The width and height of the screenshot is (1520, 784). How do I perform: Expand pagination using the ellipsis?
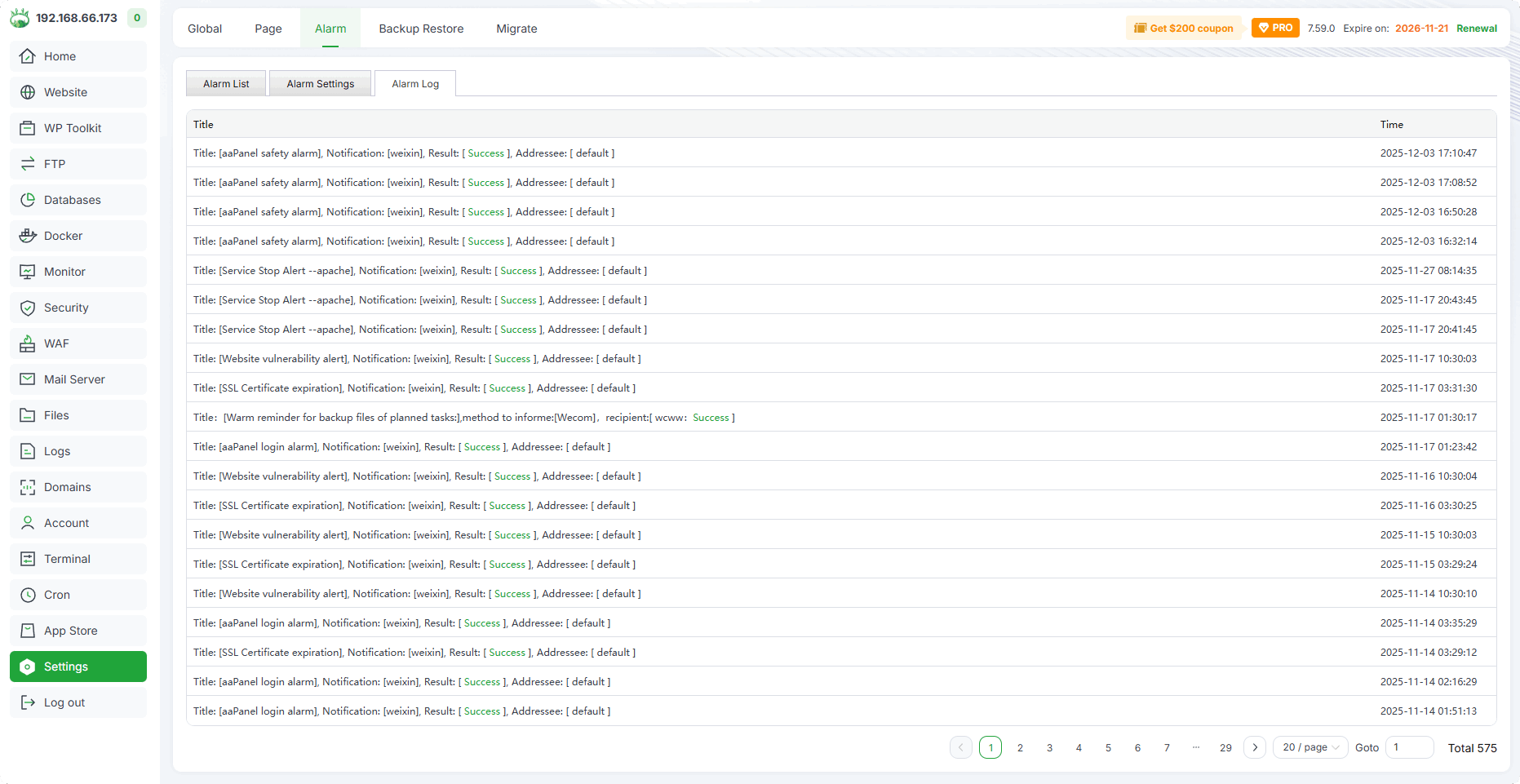pos(1196,747)
